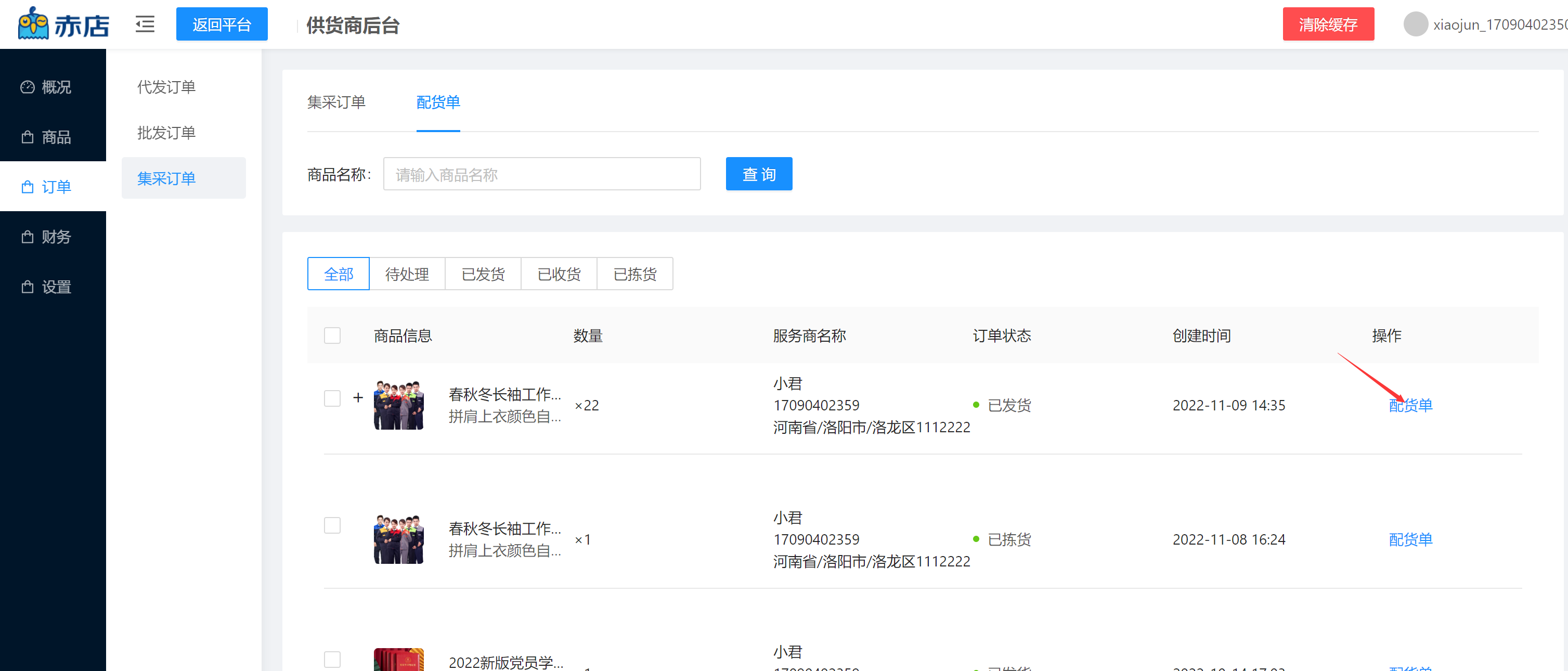Click the 2022-11-09 14:35 timestamp
This screenshot has width=1568, height=671.
point(1228,406)
